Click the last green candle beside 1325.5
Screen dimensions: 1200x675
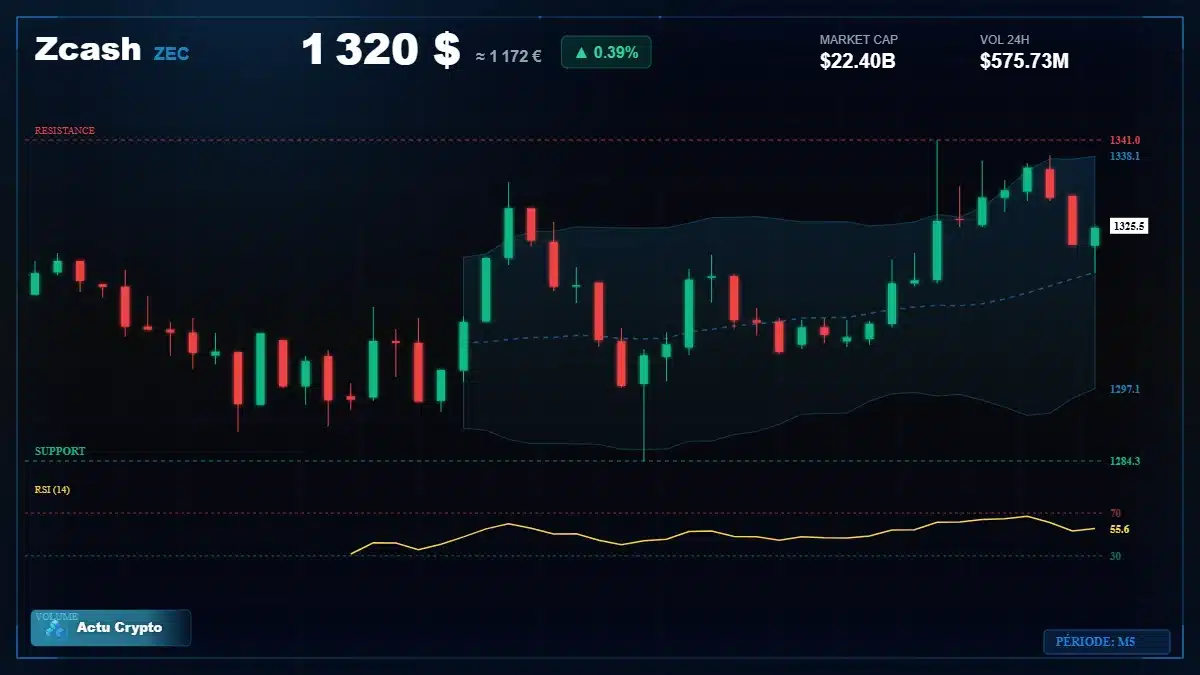(1095, 237)
